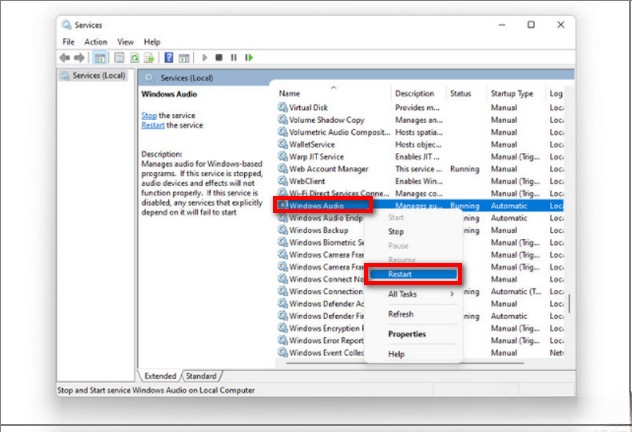
Task: Sort by the Status column header
Action: pos(466,93)
